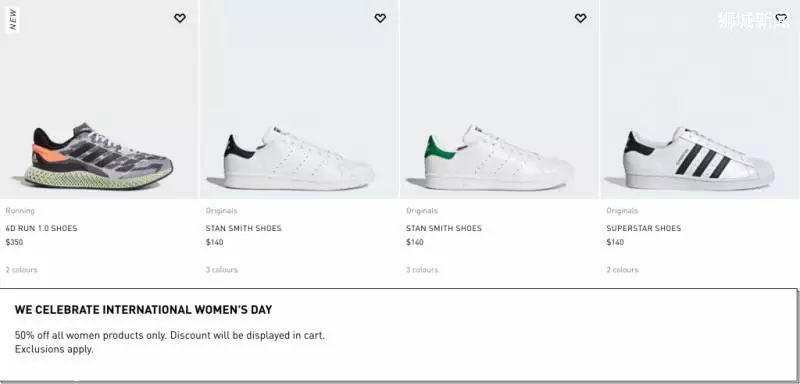Favorite the Superstar Shoes with heart icon

(781, 18)
